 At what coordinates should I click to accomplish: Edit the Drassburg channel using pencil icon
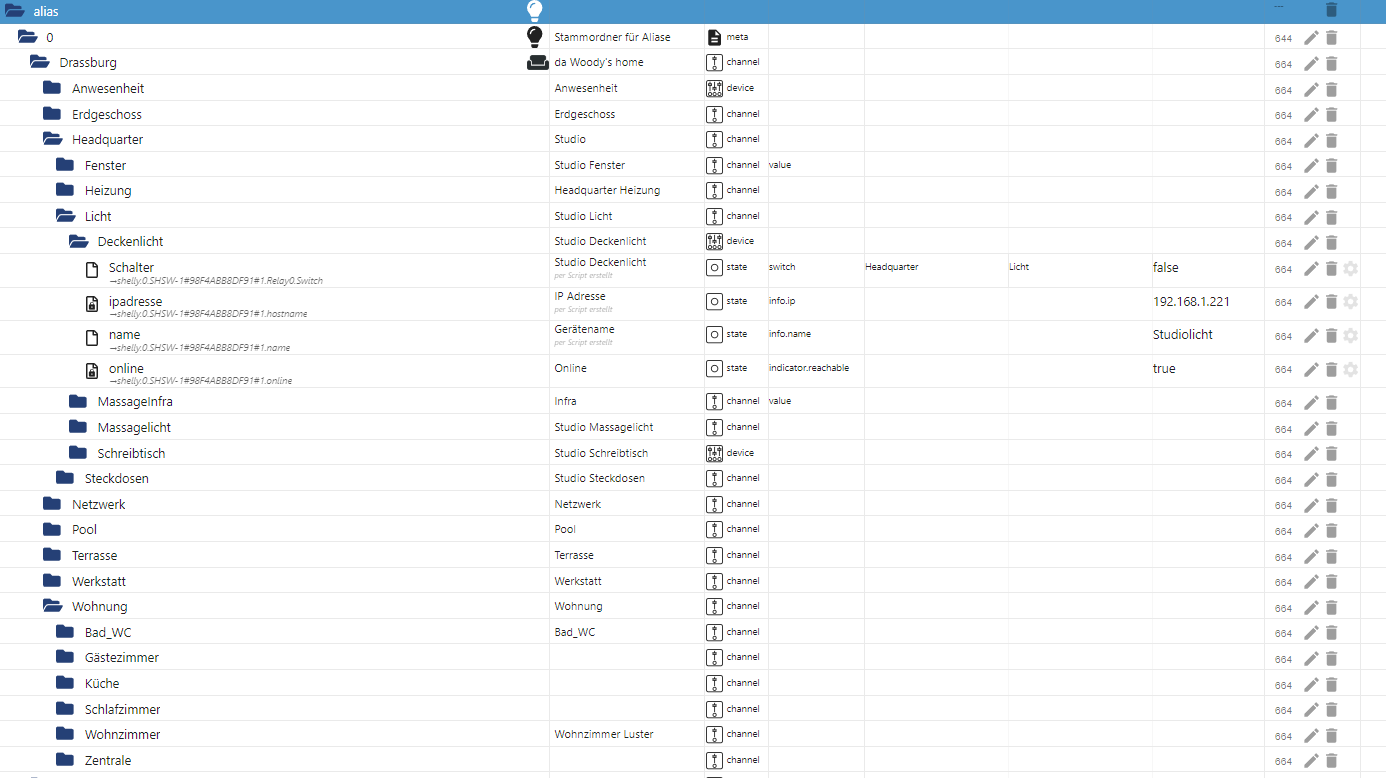(1311, 63)
